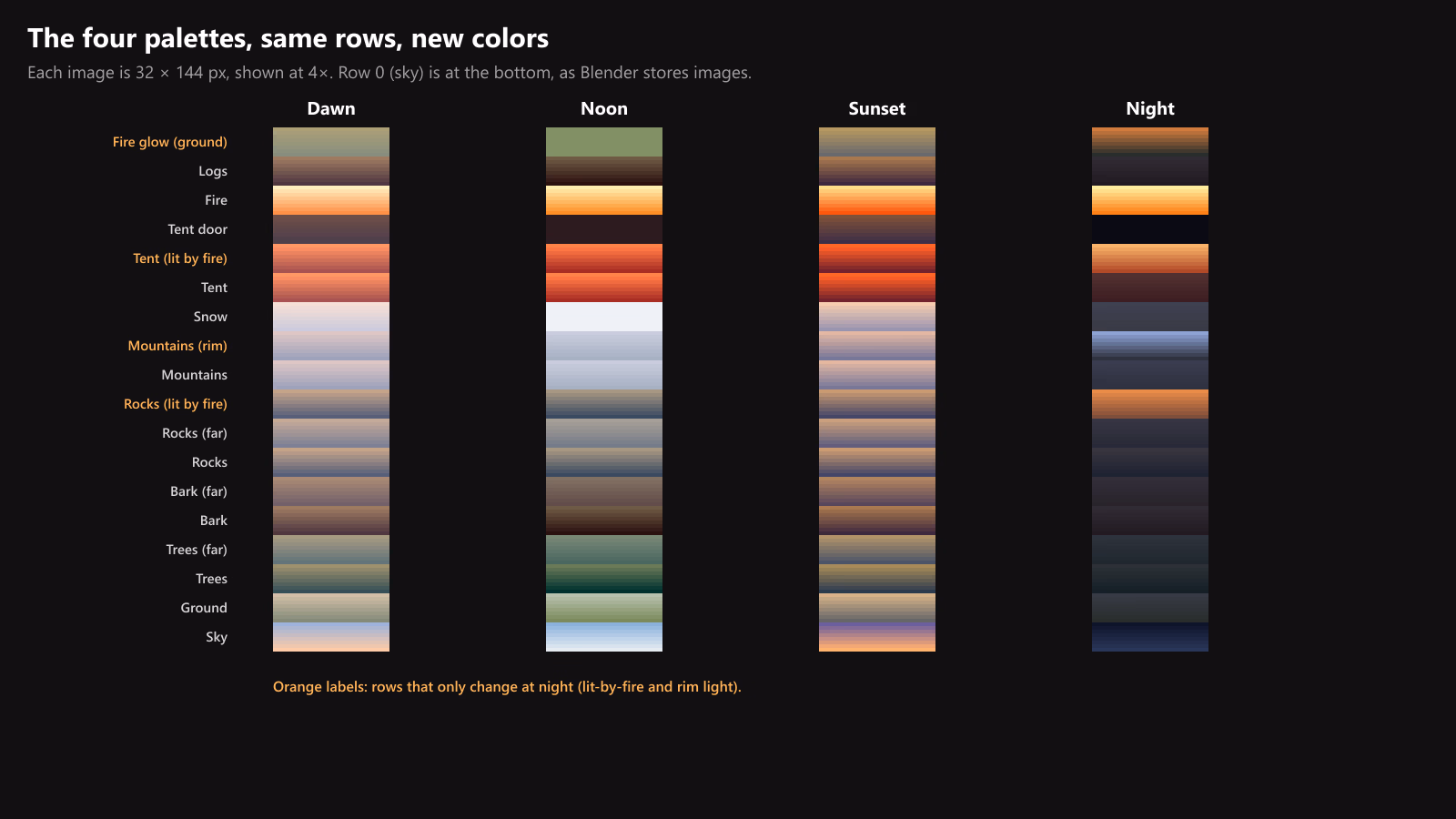Pick the Fire glow swatch in Noon palette
Viewport: 1456px width, 819px height.
[x=604, y=142]
